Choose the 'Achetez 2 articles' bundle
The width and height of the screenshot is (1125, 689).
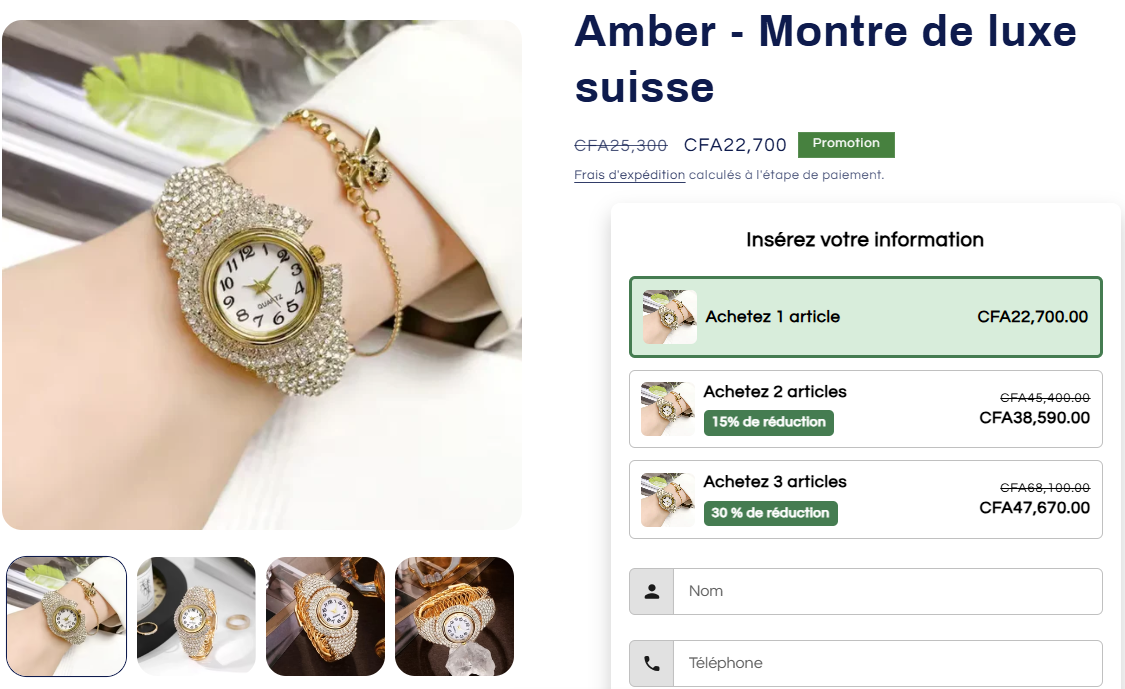click(x=865, y=409)
